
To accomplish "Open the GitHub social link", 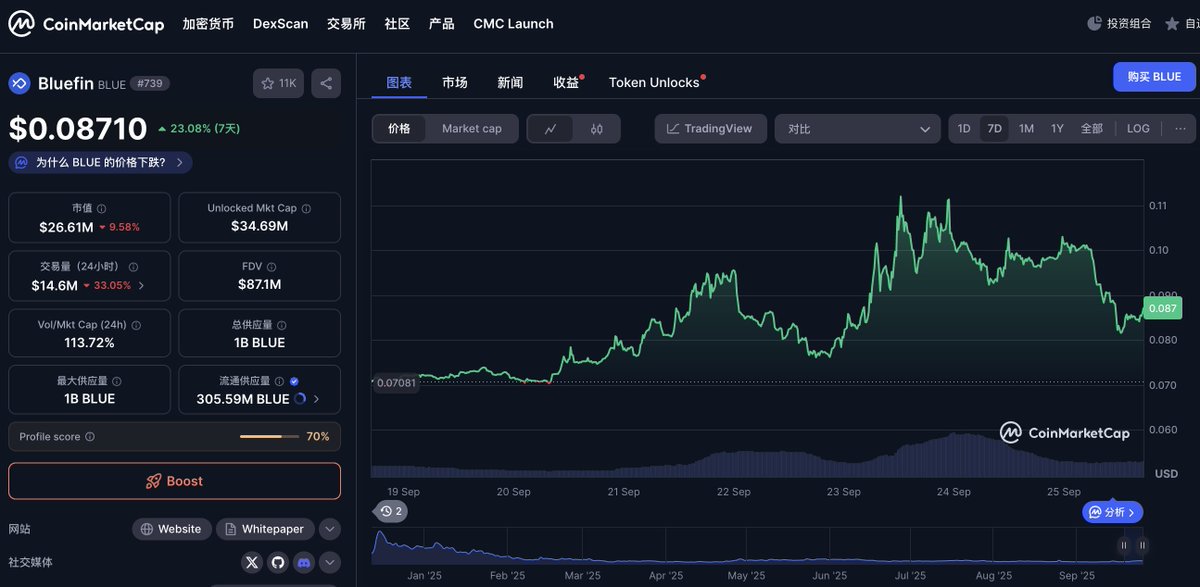I will click(x=277, y=563).
